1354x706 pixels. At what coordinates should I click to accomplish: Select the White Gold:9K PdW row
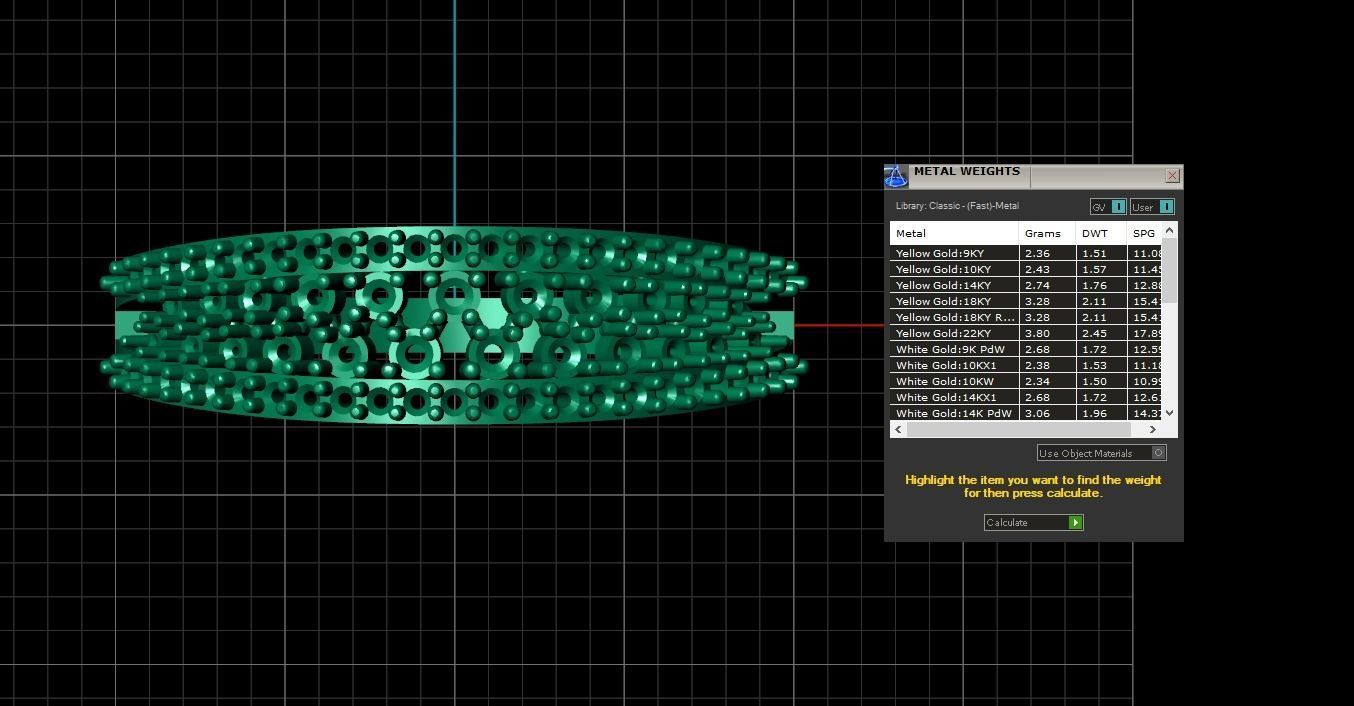1026,349
